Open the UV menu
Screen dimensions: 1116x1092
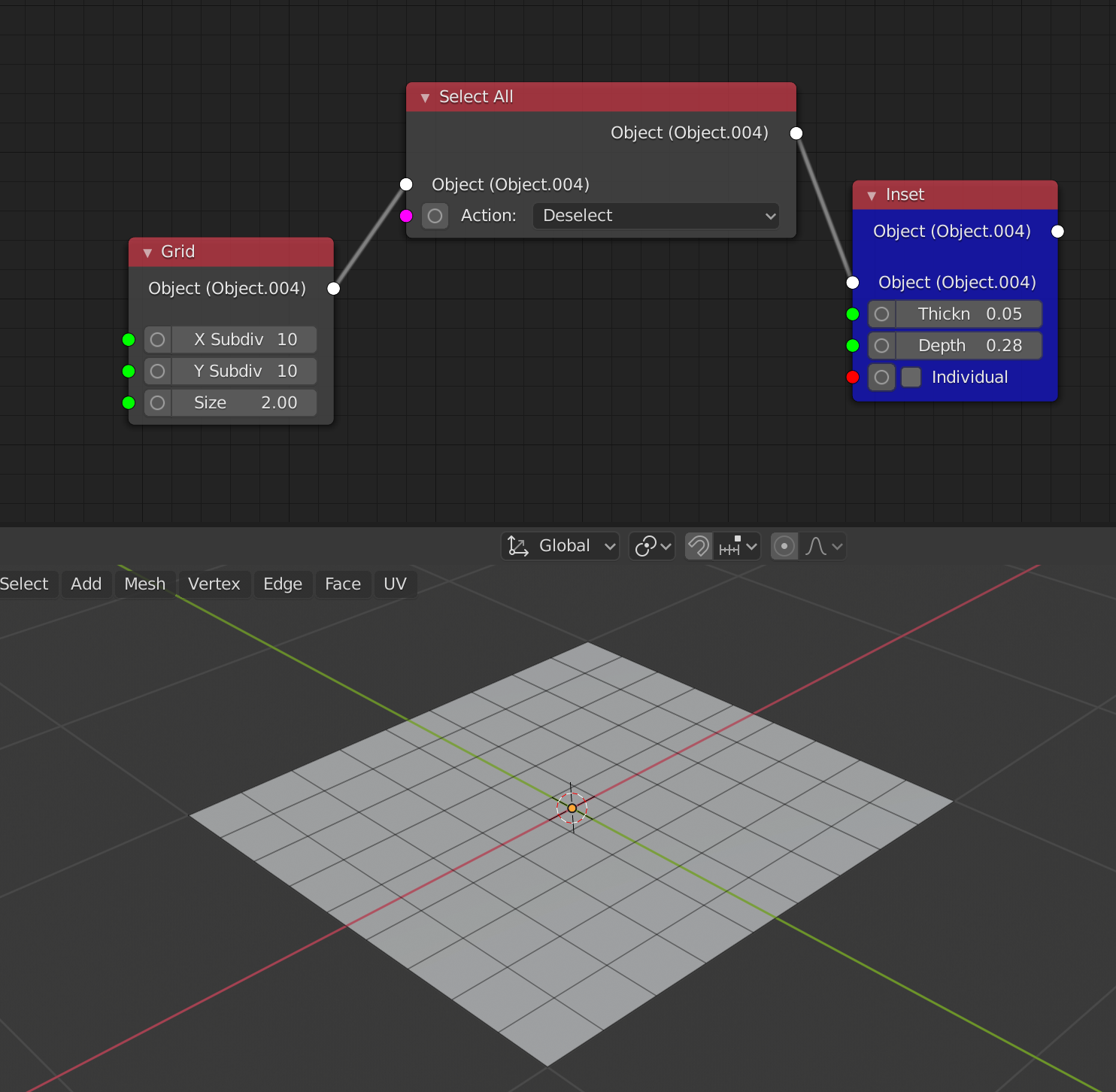click(x=395, y=584)
